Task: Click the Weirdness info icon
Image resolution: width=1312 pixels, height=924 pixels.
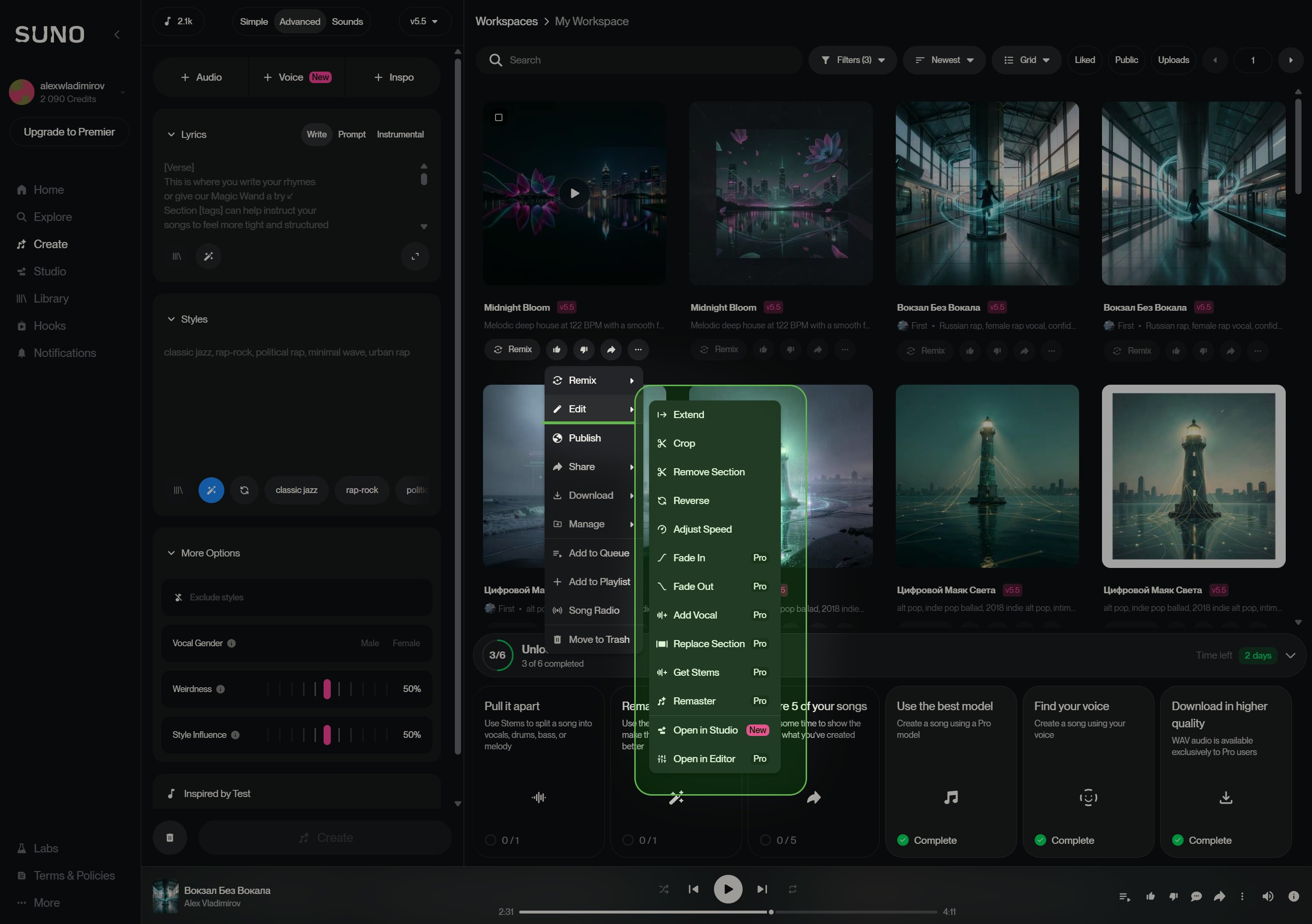Action: tap(220, 689)
